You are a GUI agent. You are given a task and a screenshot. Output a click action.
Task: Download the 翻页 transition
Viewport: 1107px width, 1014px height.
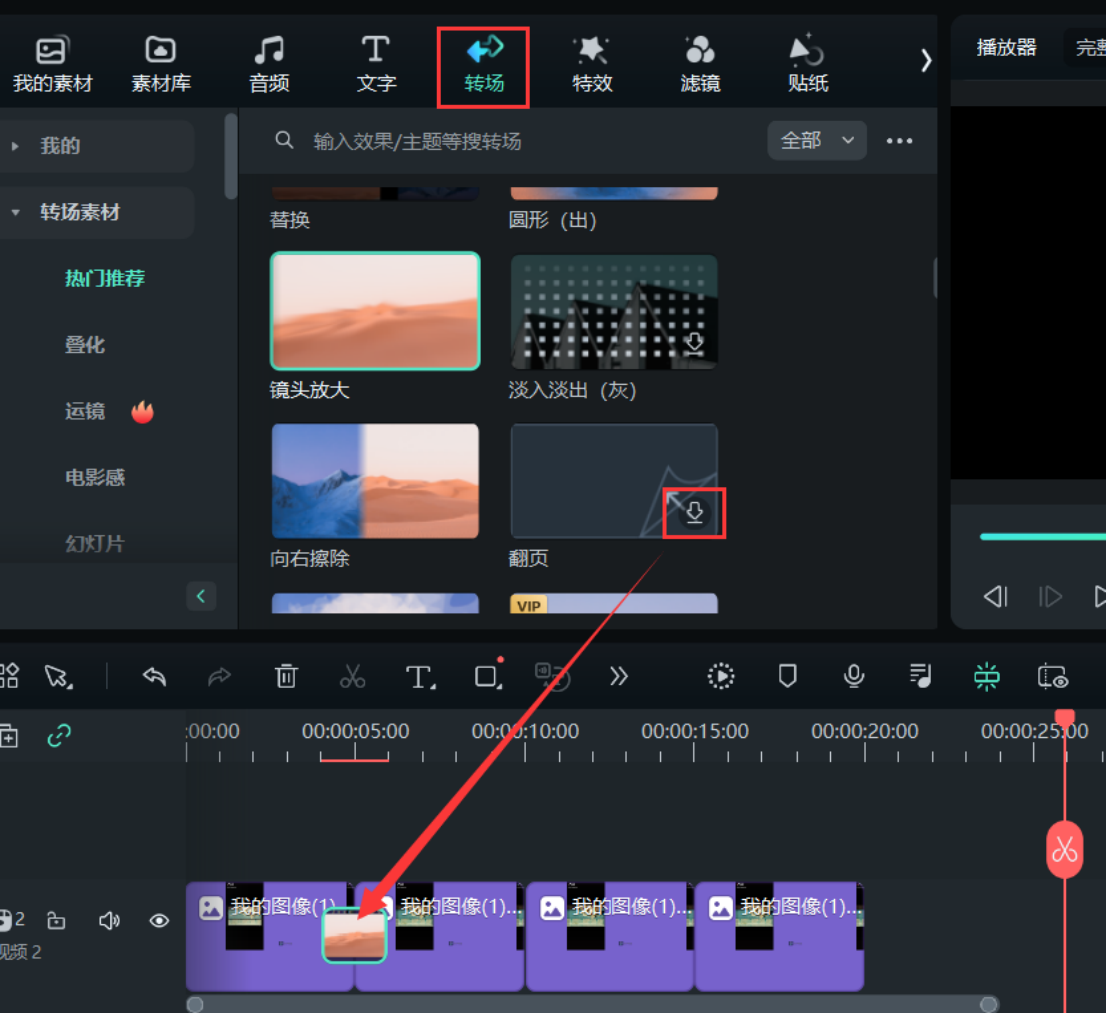click(x=694, y=513)
